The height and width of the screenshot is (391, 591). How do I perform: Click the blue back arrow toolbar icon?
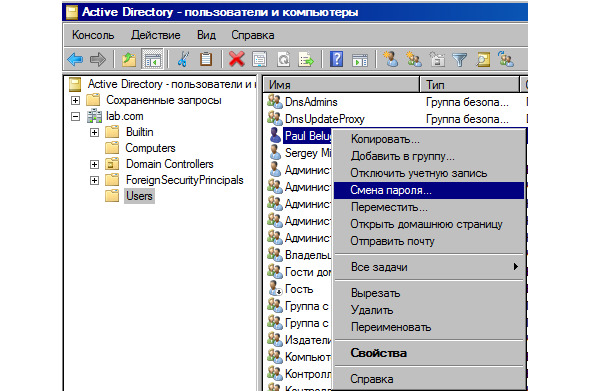click(x=75, y=59)
